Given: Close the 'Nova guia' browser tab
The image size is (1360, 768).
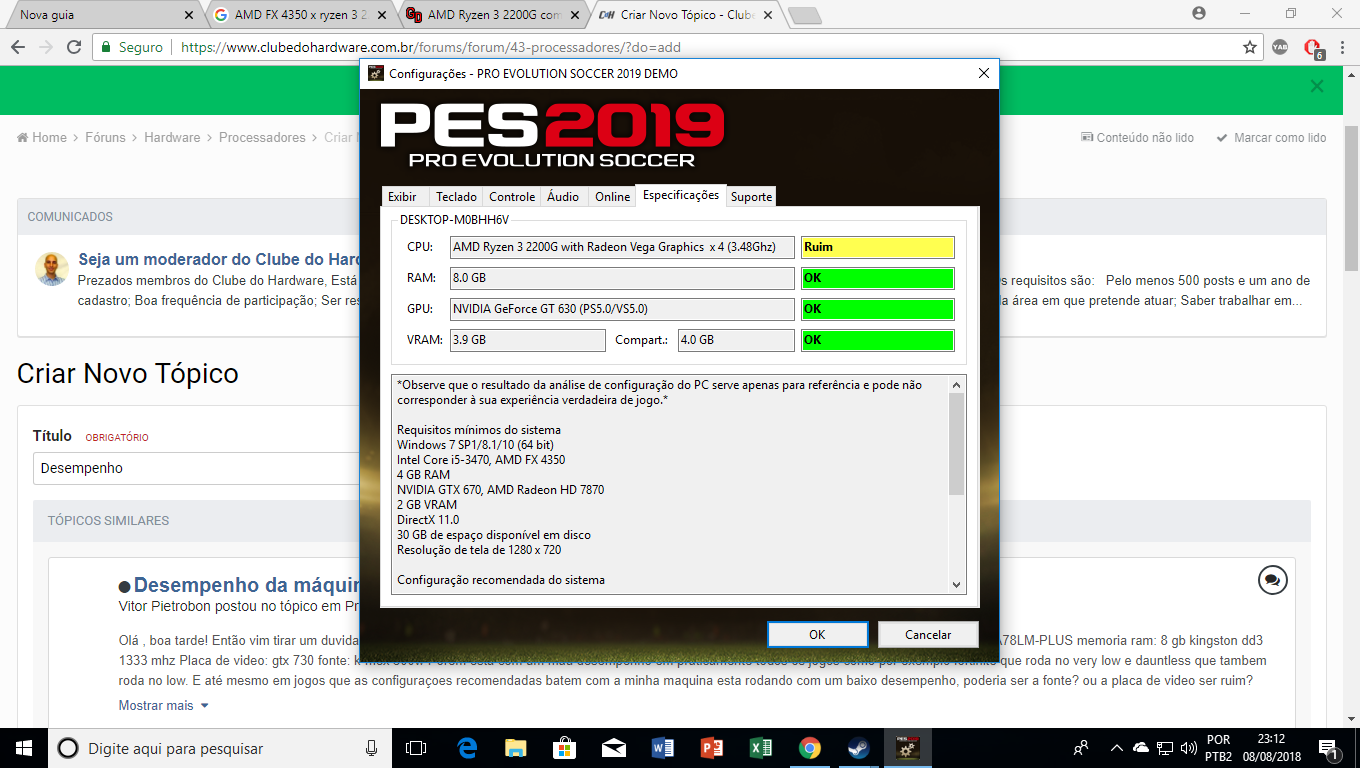Looking at the screenshot, I should [x=190, y=15].
